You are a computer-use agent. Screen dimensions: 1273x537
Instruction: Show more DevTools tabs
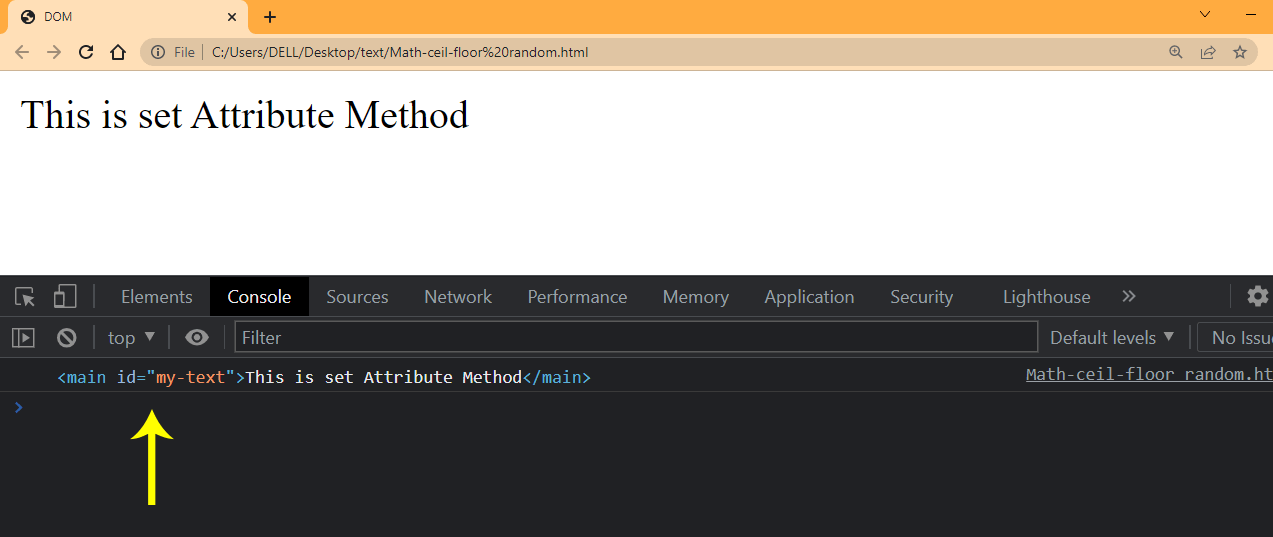1129,297
